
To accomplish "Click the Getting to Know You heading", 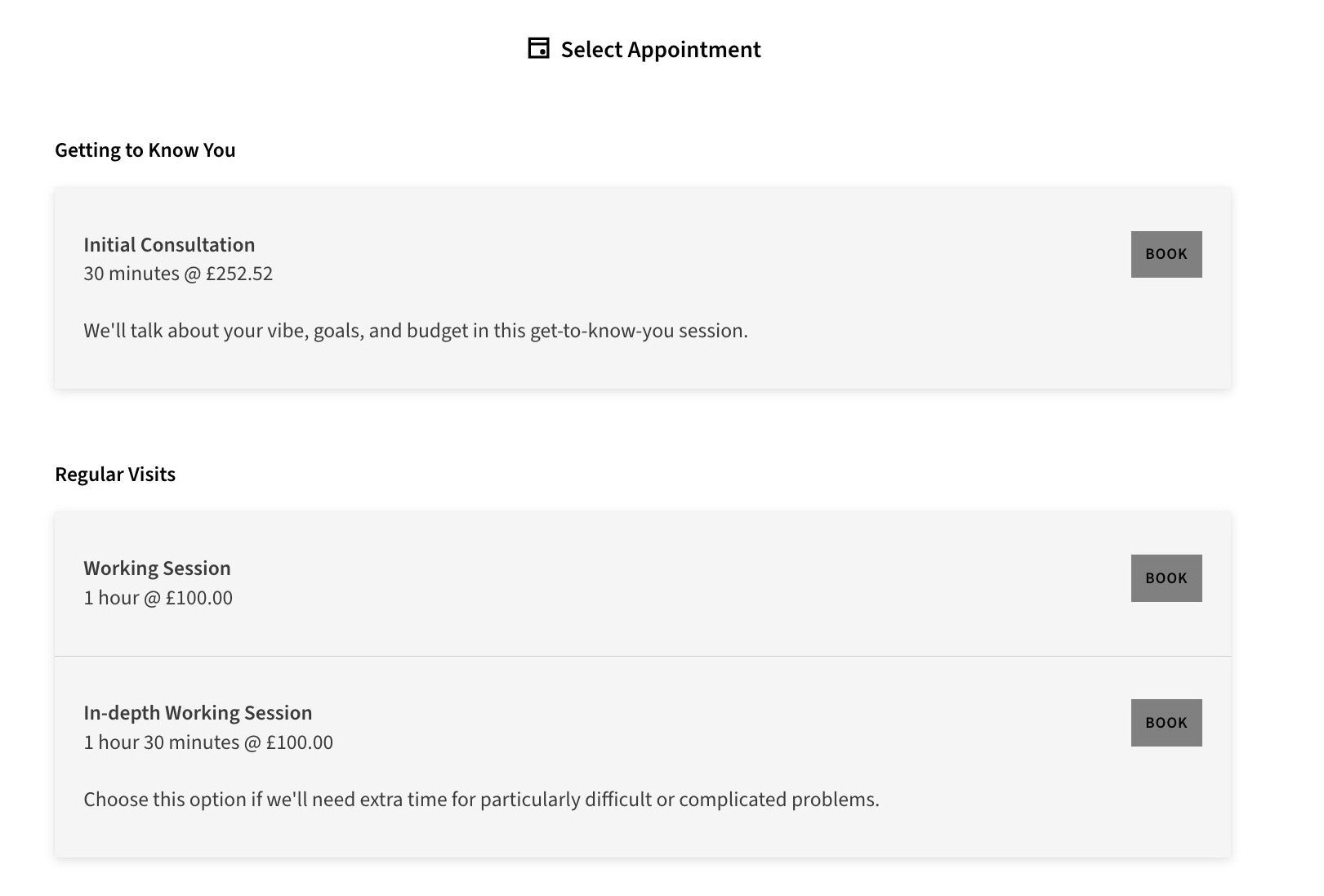I will click(x=145, y=150).
